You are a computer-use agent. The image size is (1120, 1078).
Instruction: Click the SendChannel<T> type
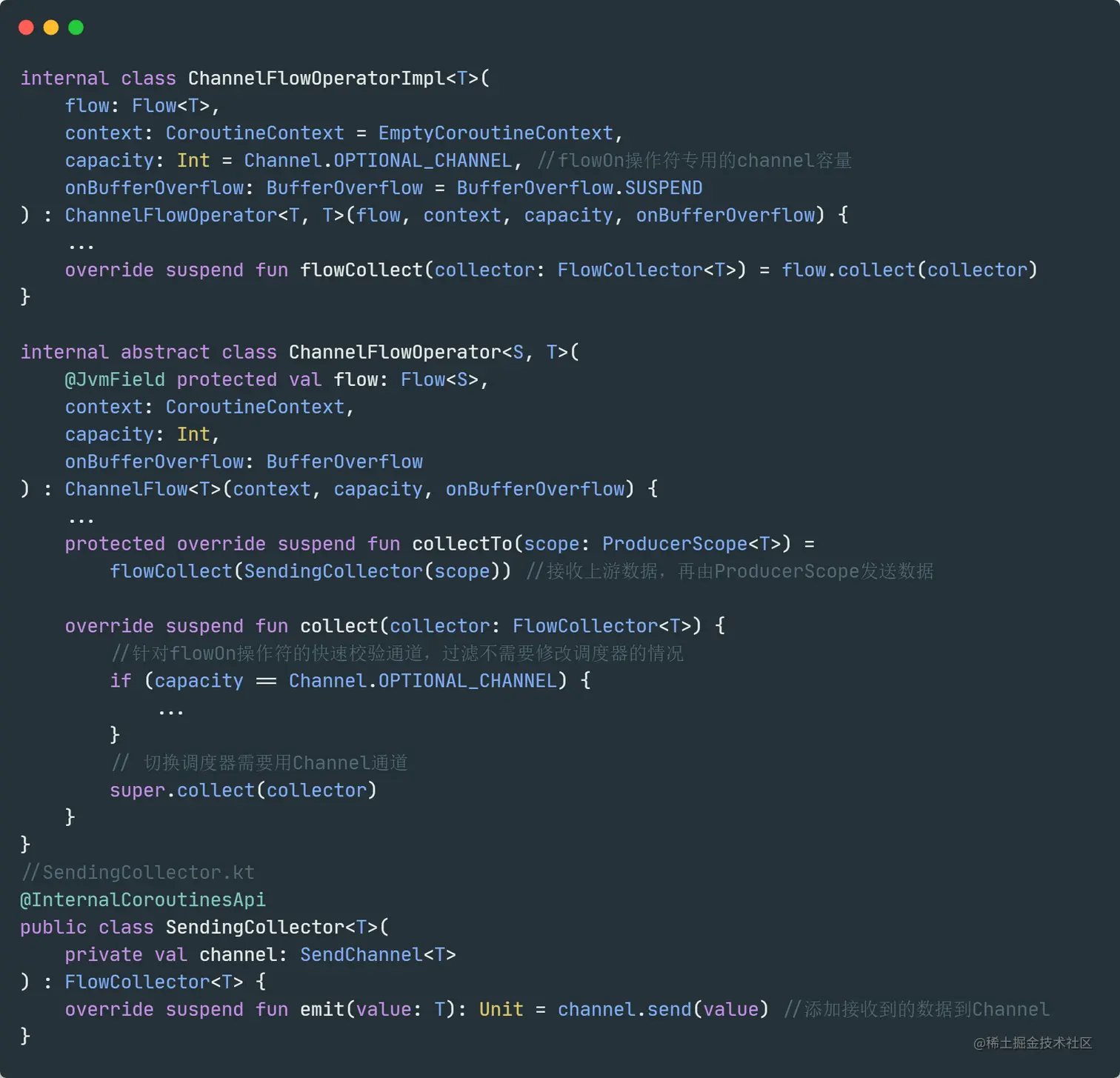(378, 956)
